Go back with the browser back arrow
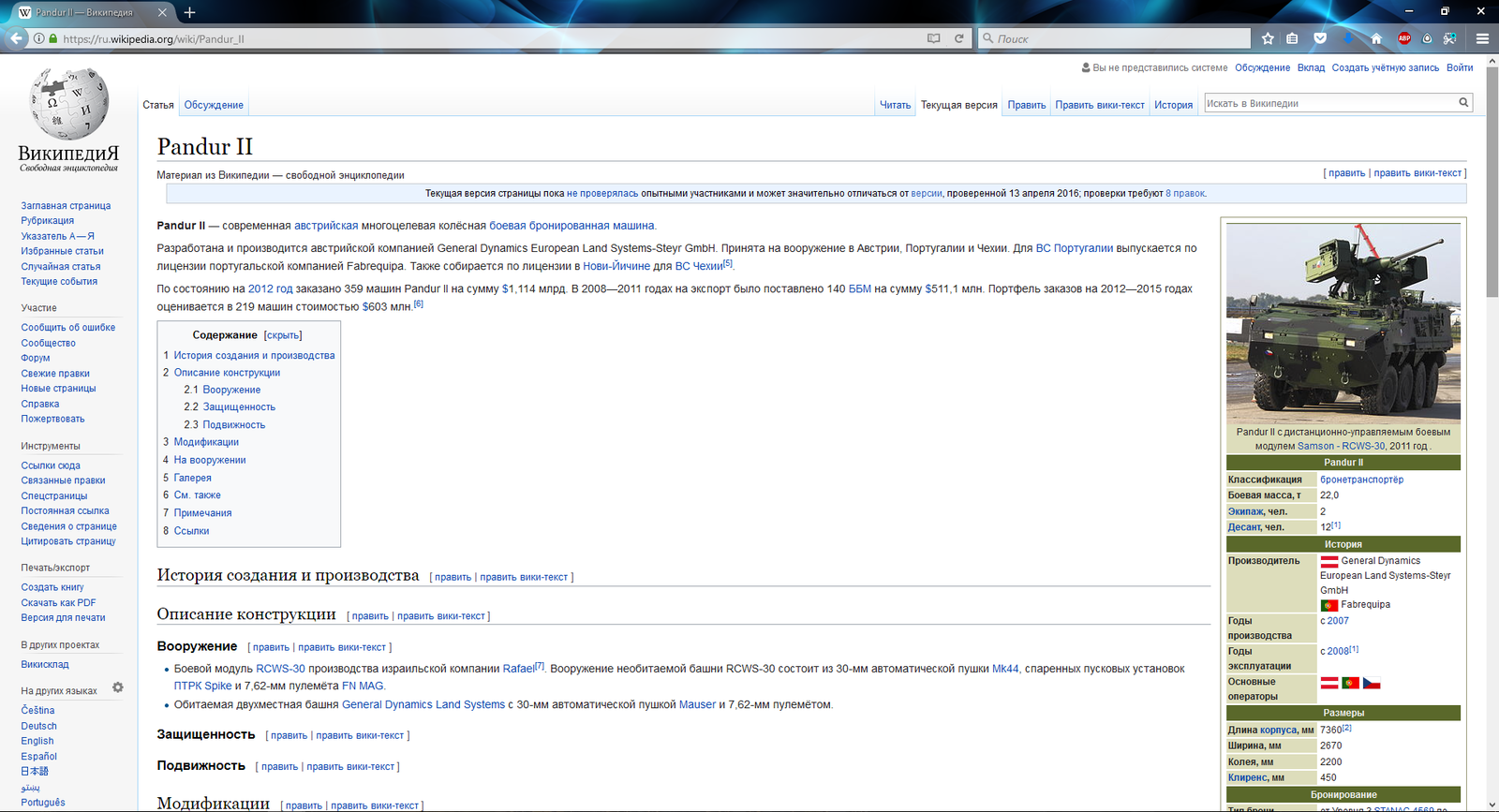 click(16, 38)
